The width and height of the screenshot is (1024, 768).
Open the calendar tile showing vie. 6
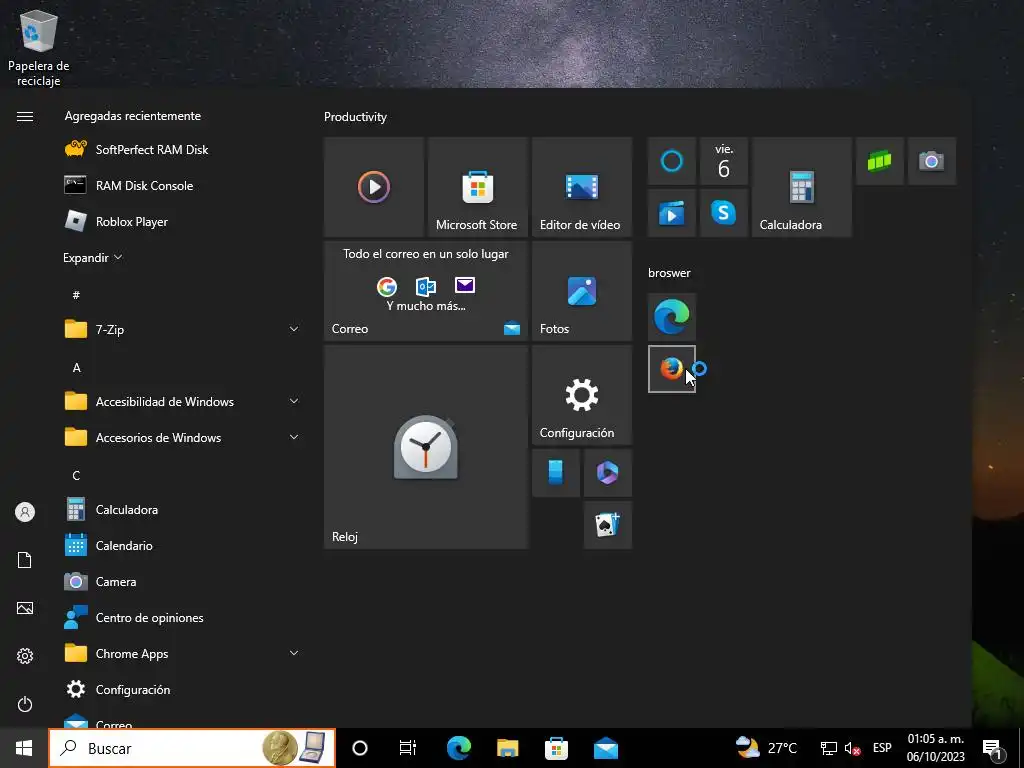724,161
